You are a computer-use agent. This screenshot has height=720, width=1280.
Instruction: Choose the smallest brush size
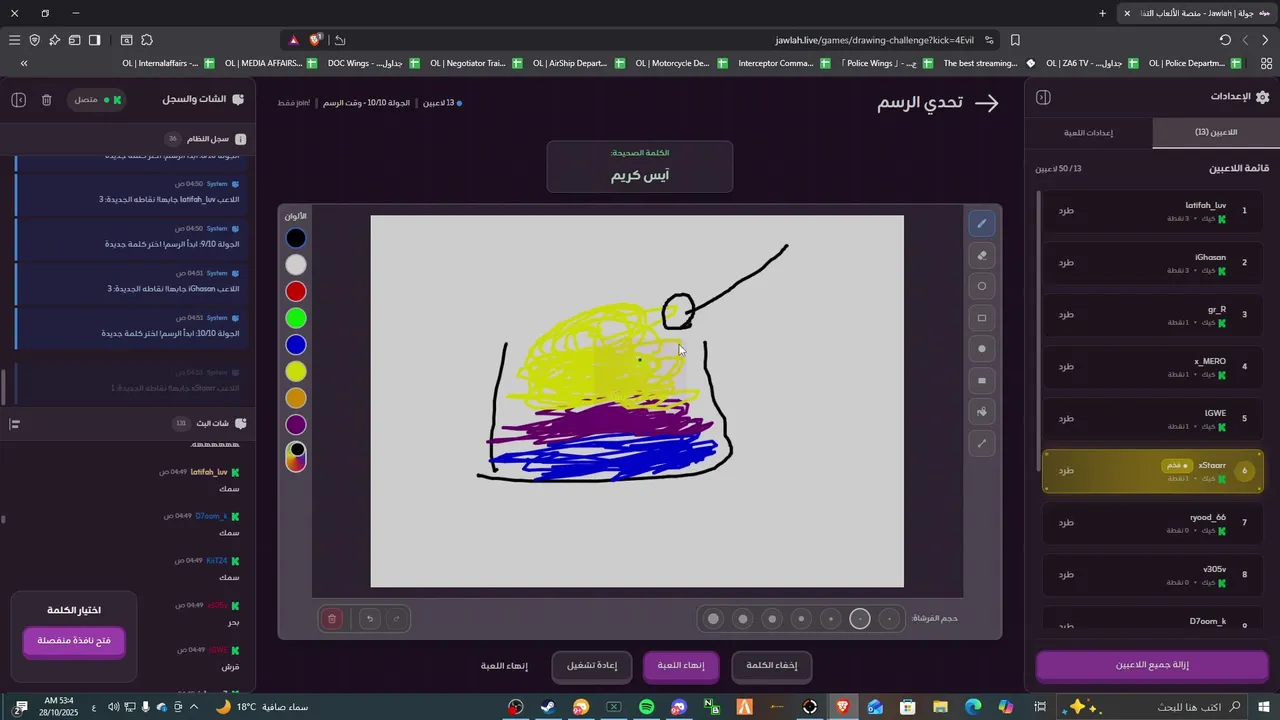(889, 619)
